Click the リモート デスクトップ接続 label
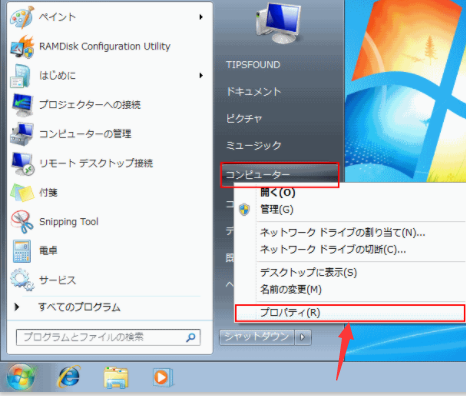The height and width of the screenshot is (396, 466). 96,163
